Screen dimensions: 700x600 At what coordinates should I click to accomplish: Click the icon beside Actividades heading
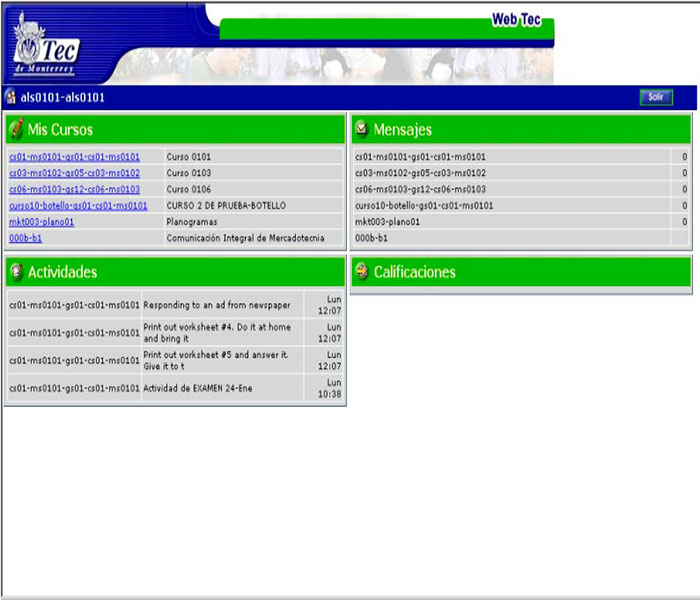17,271
